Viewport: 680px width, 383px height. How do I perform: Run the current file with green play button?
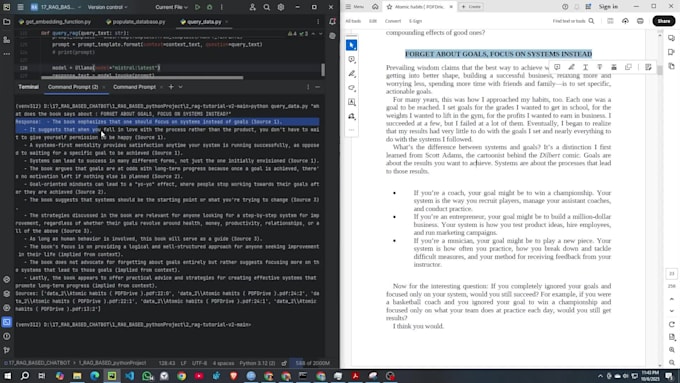pyautogui.click(x=197, y=7)
